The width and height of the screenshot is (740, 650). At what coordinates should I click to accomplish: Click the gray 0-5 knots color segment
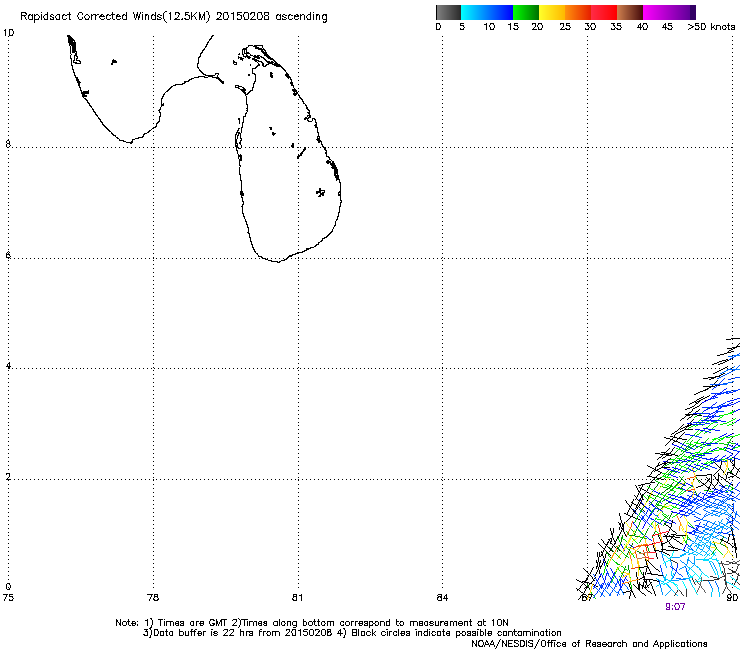click(x=448, y=12)
